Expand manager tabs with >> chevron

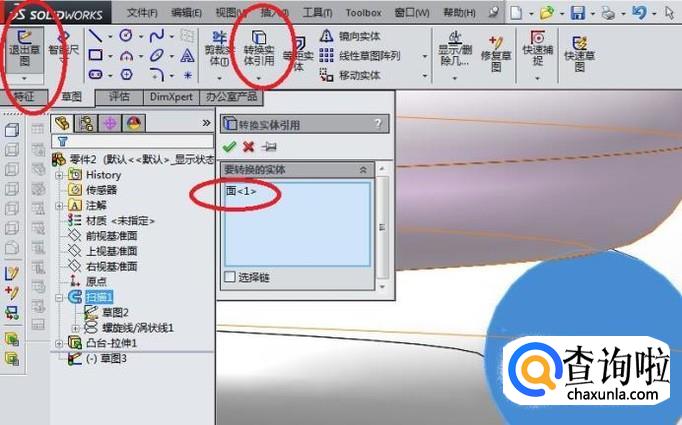(x=206, y=123)
